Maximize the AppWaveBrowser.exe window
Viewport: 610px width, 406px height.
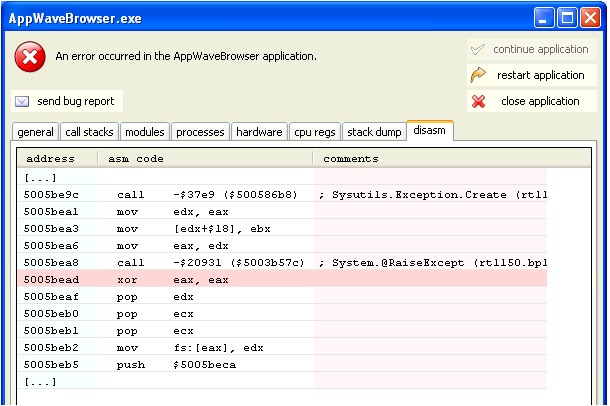[567, 18]
